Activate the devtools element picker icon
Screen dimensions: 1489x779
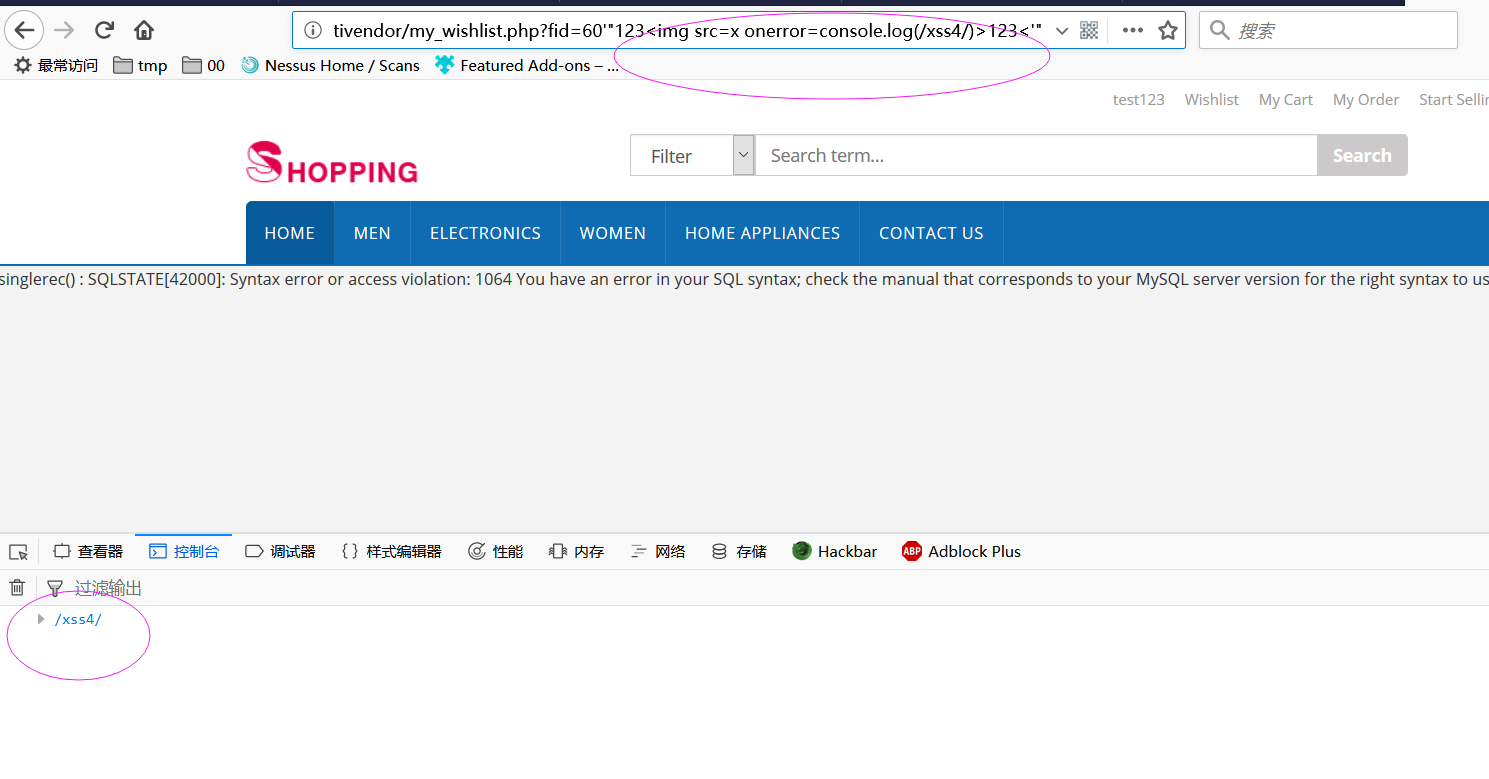(x=18, y=552)
